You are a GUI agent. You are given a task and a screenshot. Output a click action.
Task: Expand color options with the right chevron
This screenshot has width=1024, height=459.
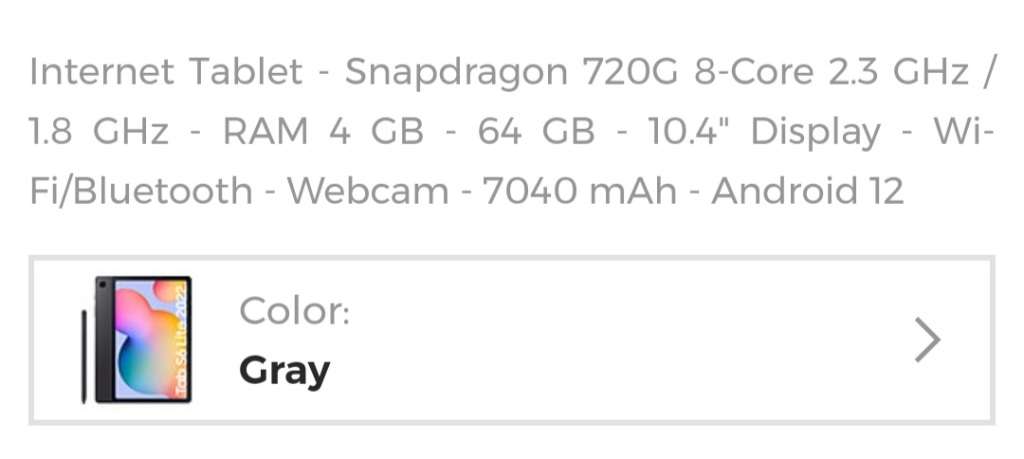pyautogui.click(x=927, y=341)
